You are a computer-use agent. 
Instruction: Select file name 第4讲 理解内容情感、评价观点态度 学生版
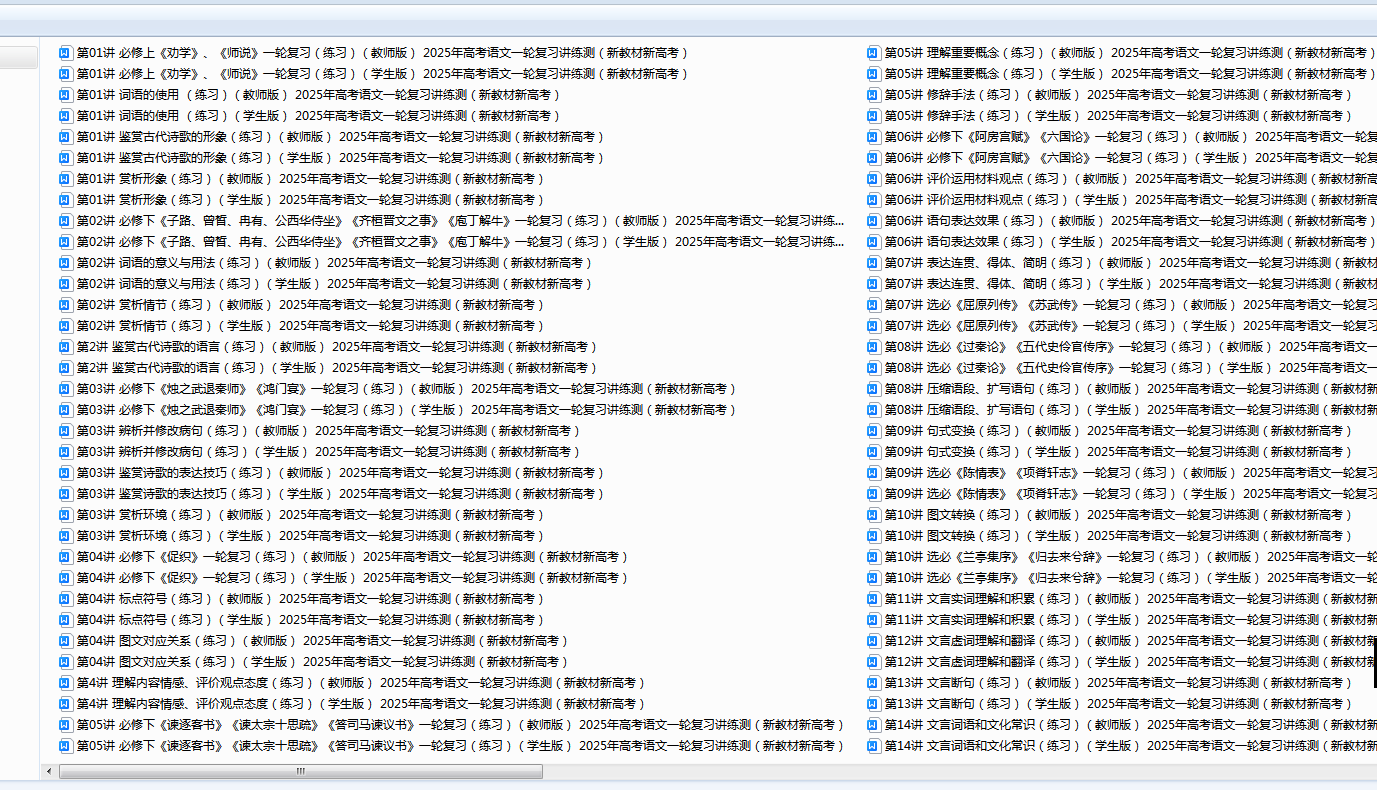[x=361, y=703]
